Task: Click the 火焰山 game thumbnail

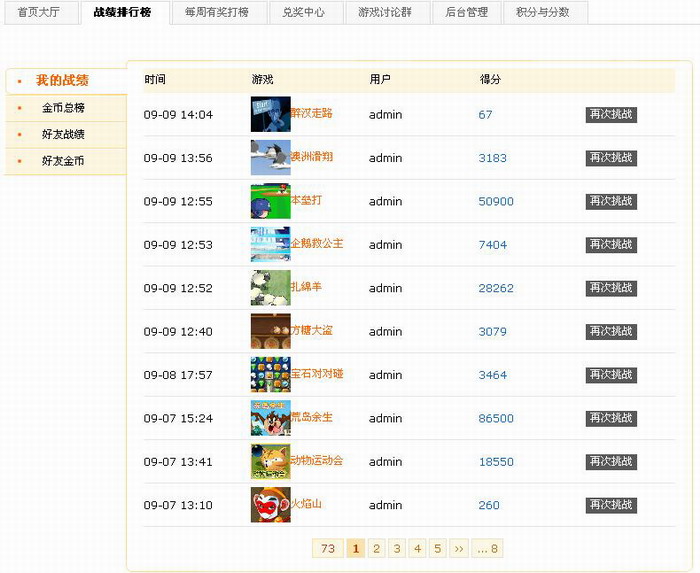Action: (271, 505)
